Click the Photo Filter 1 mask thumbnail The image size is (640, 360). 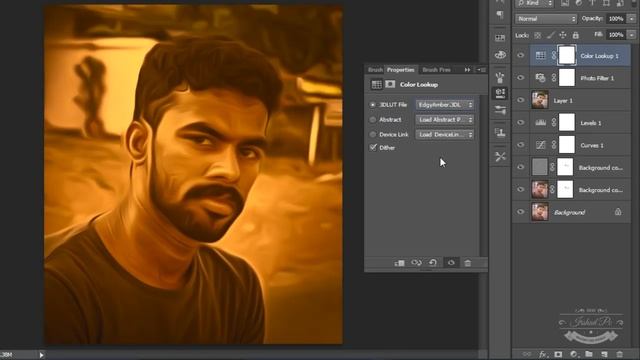pyautogui.click(x=567, y=78)
